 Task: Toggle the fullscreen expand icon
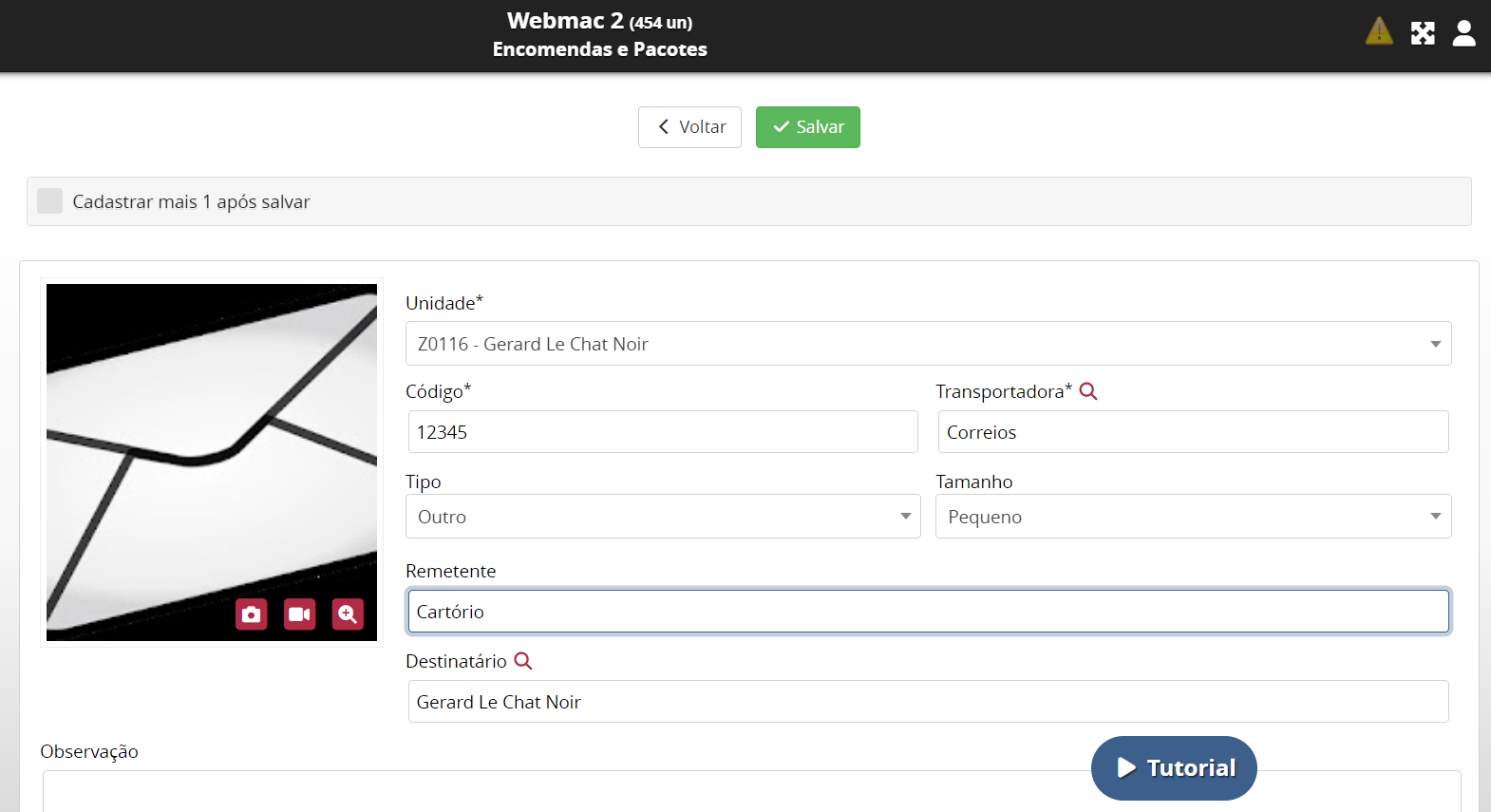(1422, 33)
